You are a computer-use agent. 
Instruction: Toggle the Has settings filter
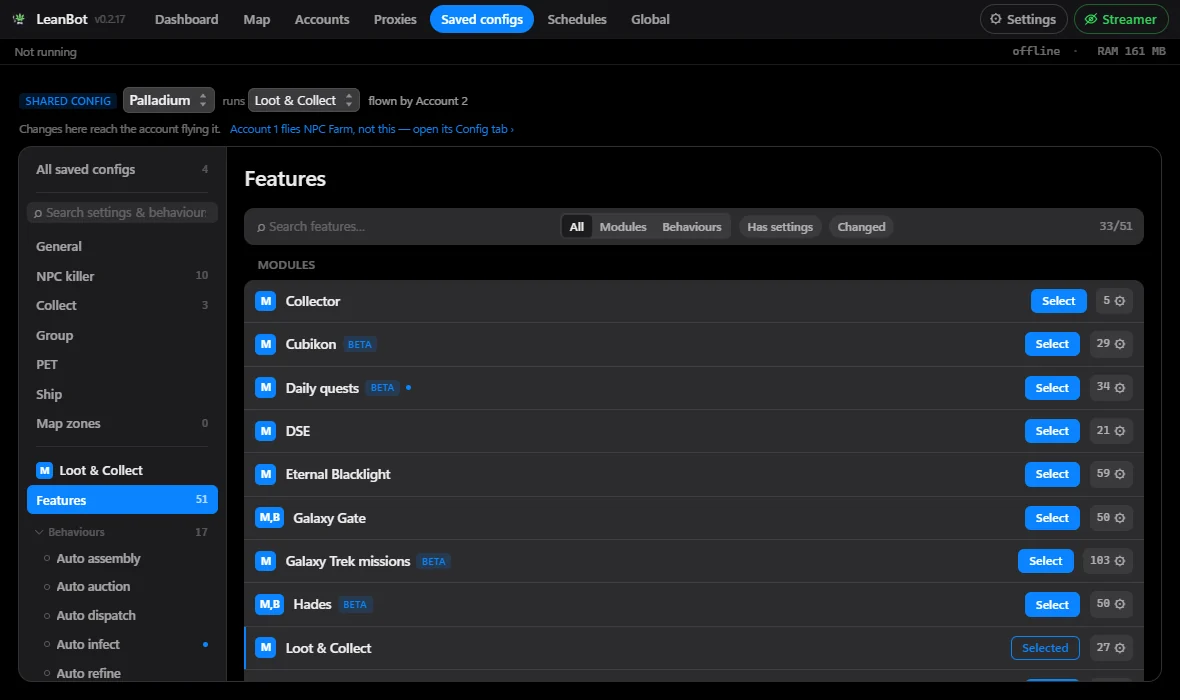pyautogui.click(x=780, y=227)
